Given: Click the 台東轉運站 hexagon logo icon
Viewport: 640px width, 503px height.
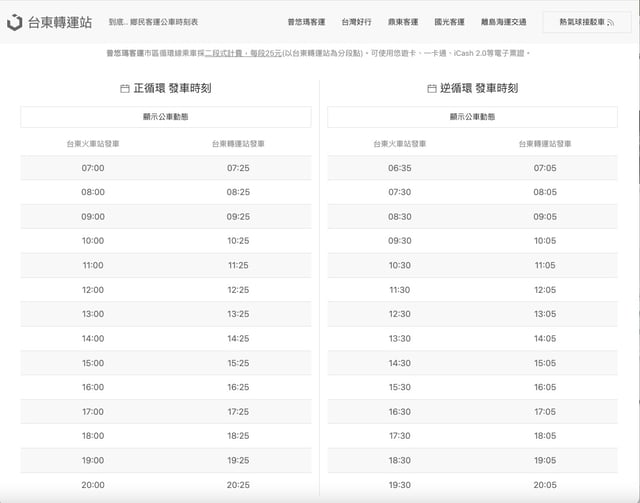Looking at the screenshot, I should click(14, 21).
